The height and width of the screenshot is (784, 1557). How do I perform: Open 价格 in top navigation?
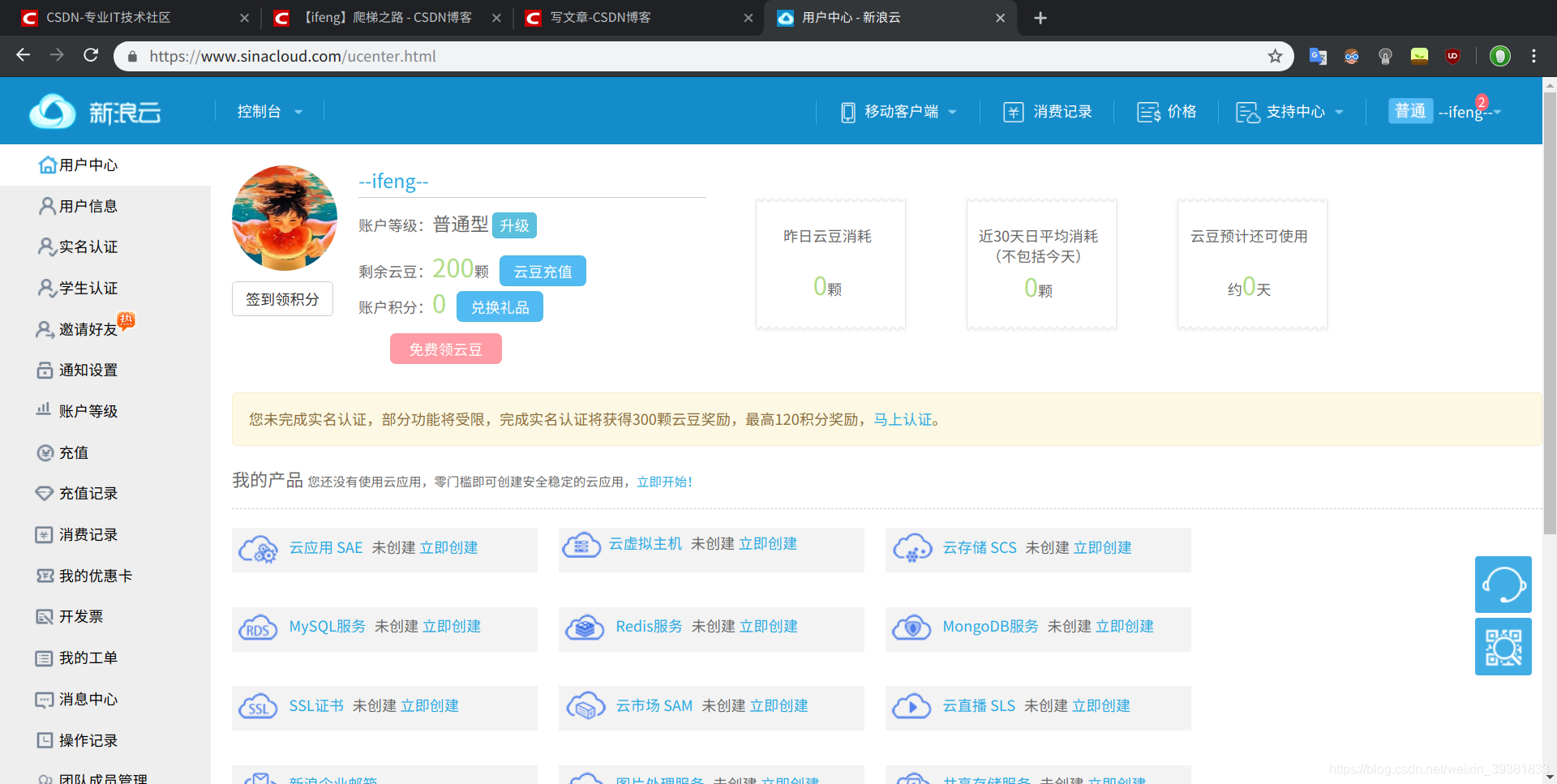pyautogui.click(x=1166, y=111)
